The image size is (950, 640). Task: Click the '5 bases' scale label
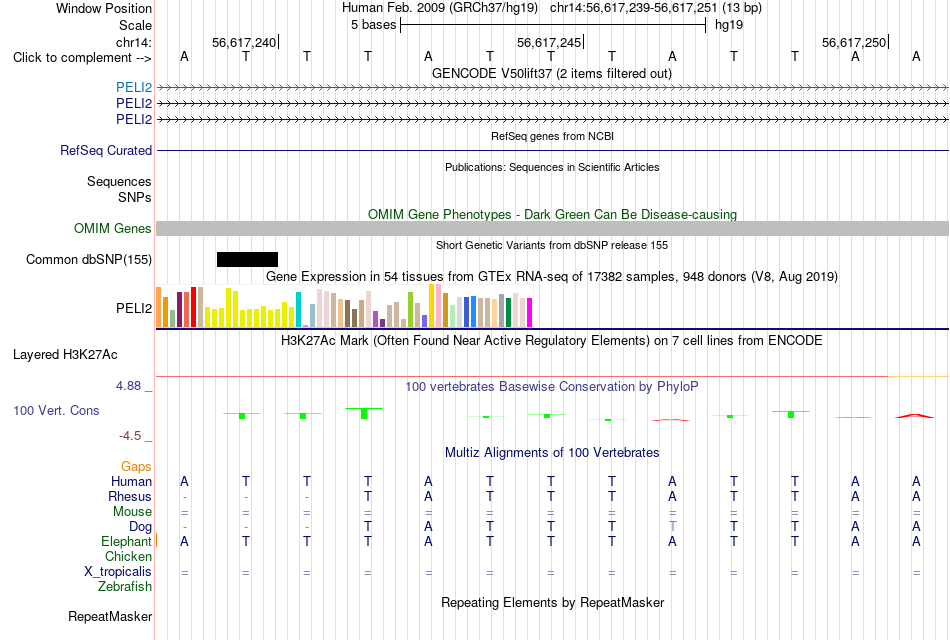(373, 25)
